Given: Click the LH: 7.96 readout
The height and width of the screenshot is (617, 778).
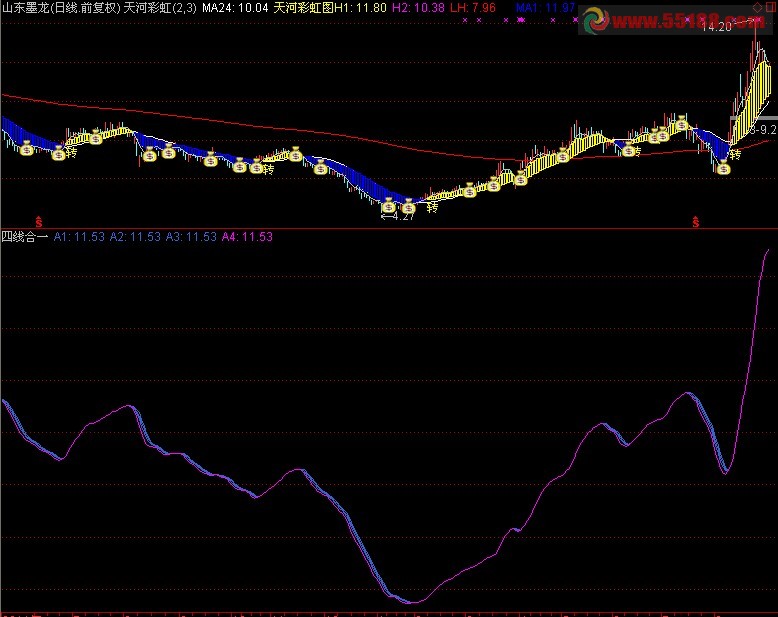Looking at the screenshot, I should point(473,7).
